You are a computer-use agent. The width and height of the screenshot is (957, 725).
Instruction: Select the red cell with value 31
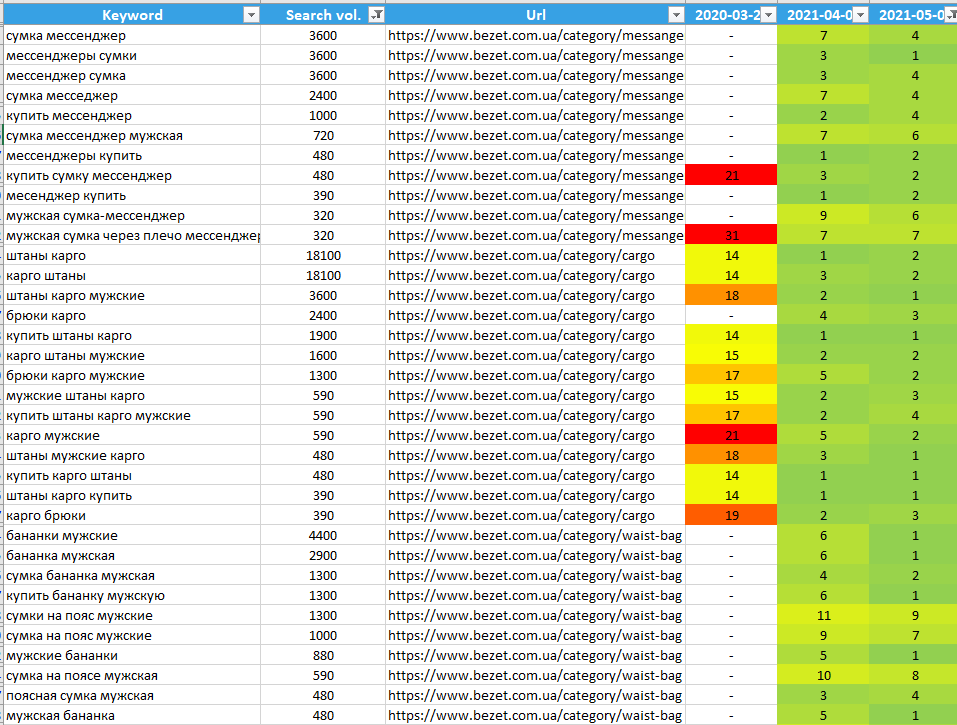click(x=731, y=236)
